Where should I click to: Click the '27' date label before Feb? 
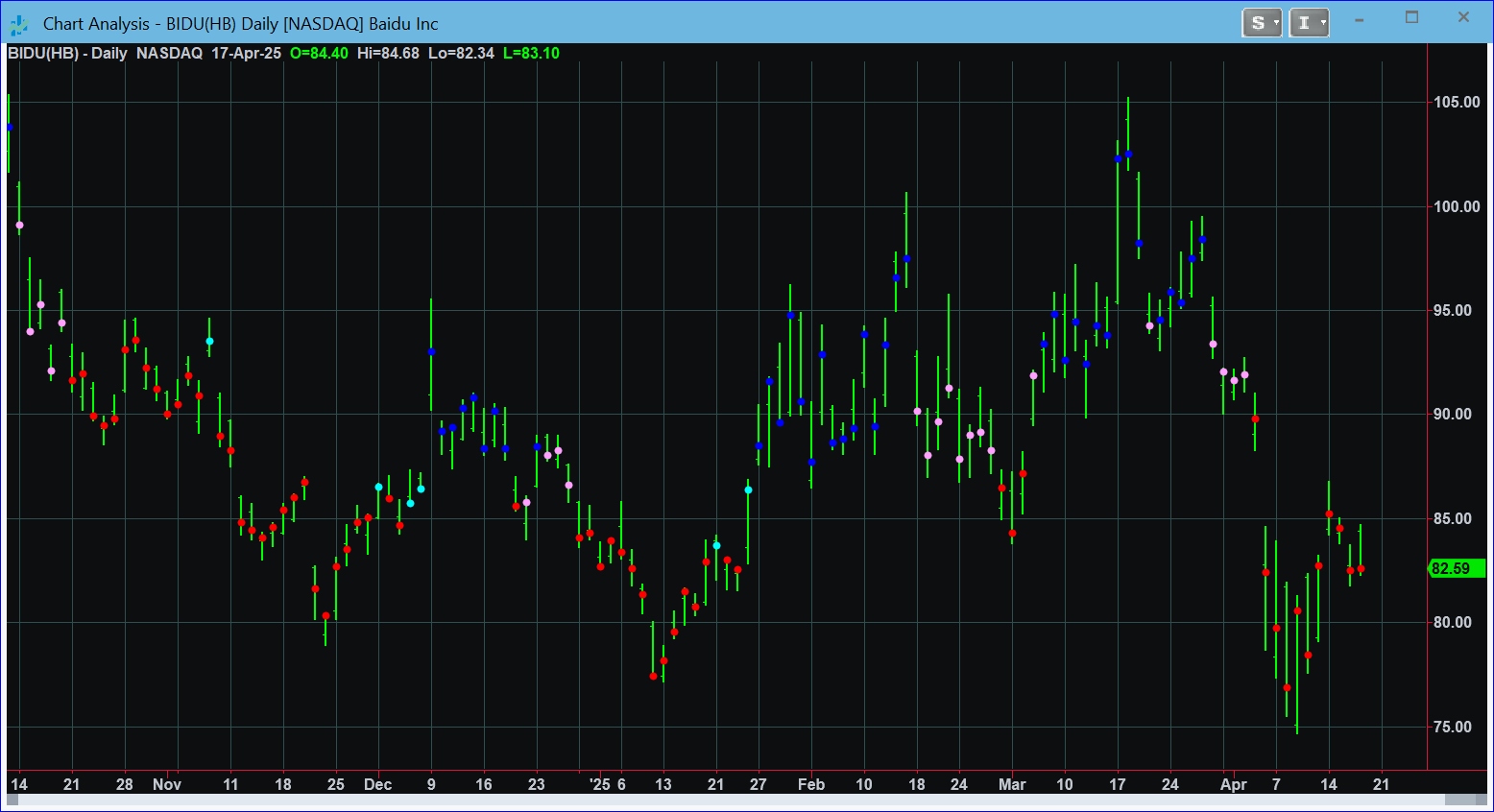tap(759, 784)
